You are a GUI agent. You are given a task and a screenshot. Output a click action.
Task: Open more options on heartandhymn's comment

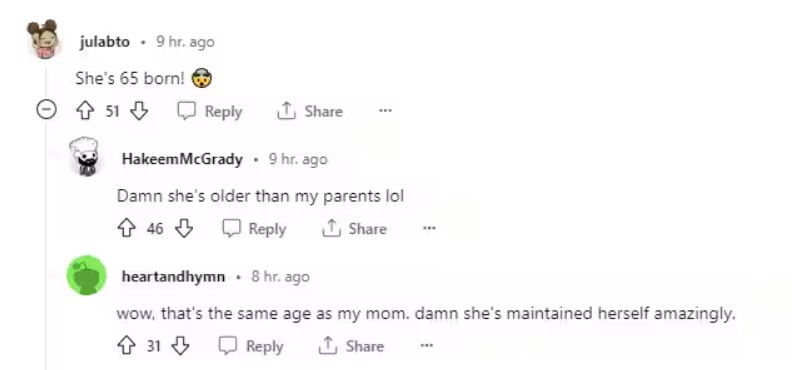(x=427, y=346)
